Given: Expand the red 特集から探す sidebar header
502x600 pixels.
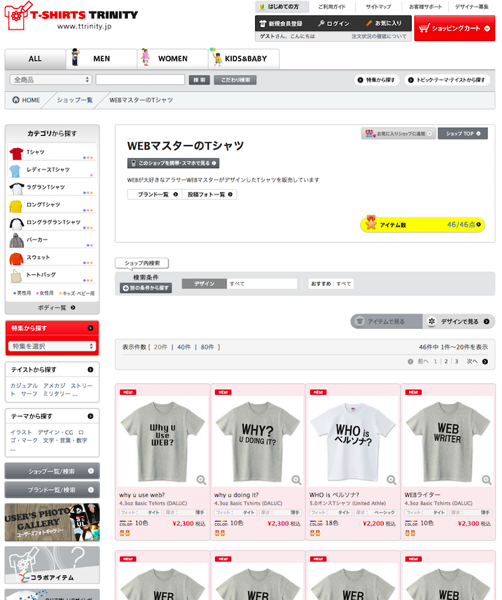Looking at the screenshot, I should 52,328.
